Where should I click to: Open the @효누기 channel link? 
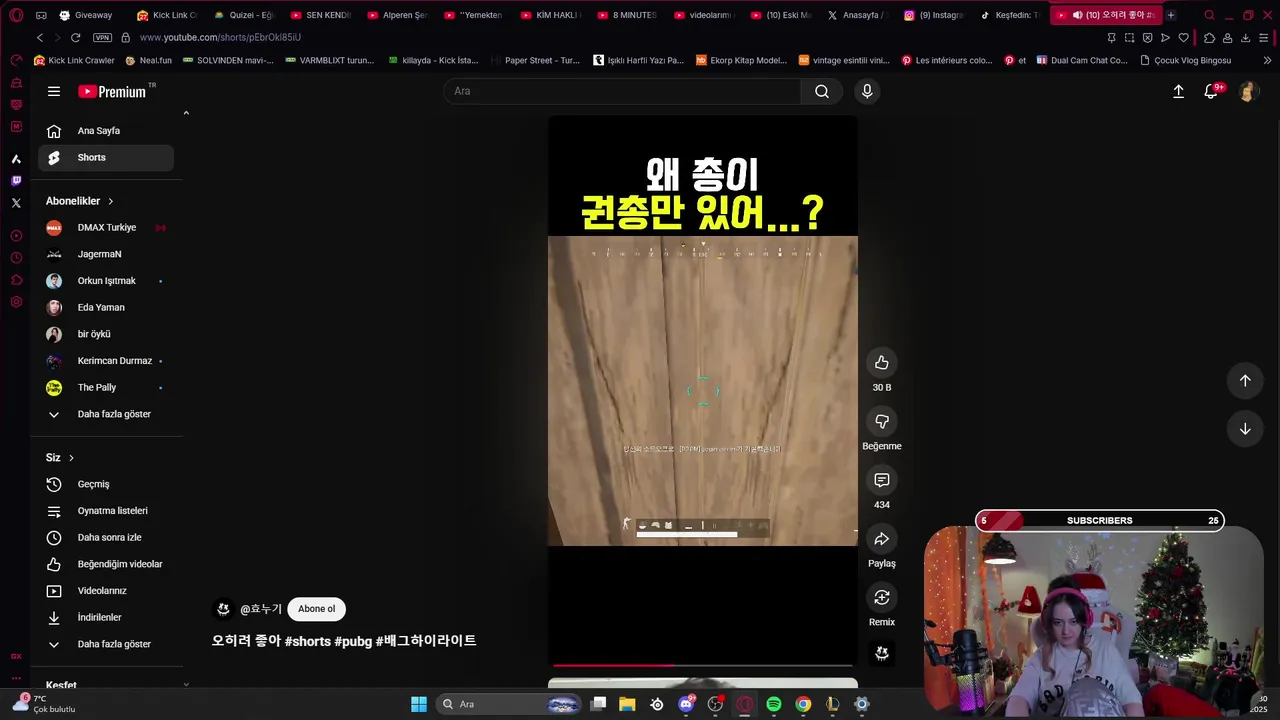point(260,609)
